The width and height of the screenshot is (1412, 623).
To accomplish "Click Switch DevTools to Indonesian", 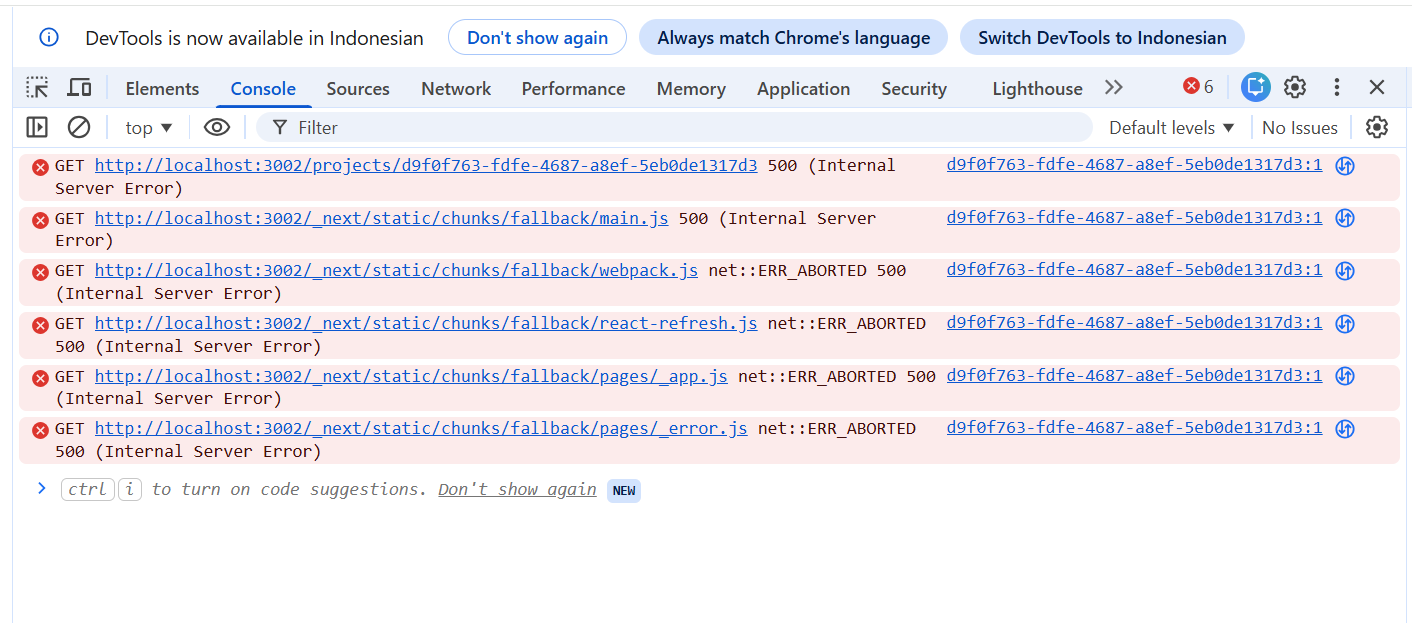I will 1102,38.
